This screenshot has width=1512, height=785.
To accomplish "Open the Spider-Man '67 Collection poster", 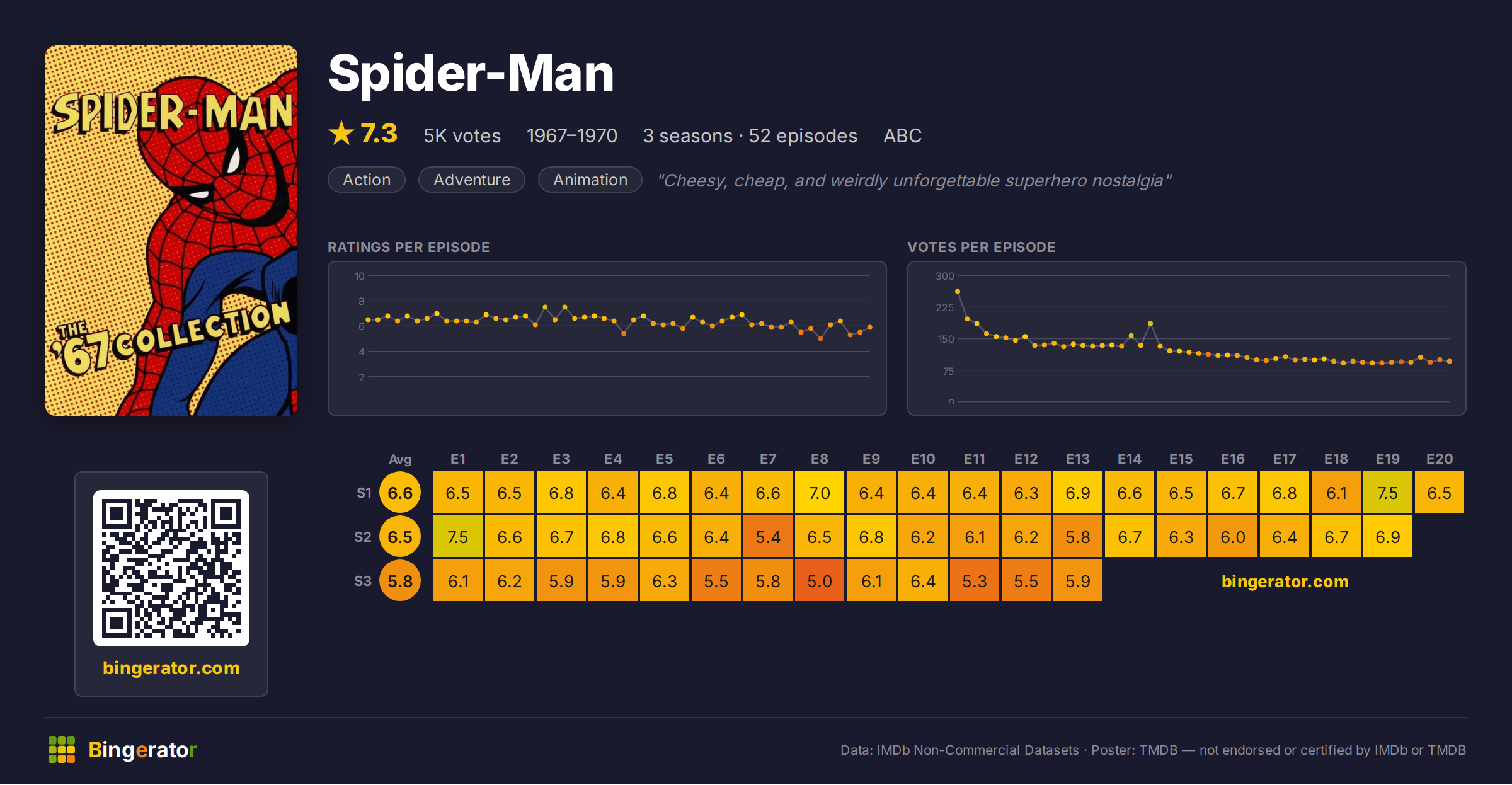I will point(171,231).
